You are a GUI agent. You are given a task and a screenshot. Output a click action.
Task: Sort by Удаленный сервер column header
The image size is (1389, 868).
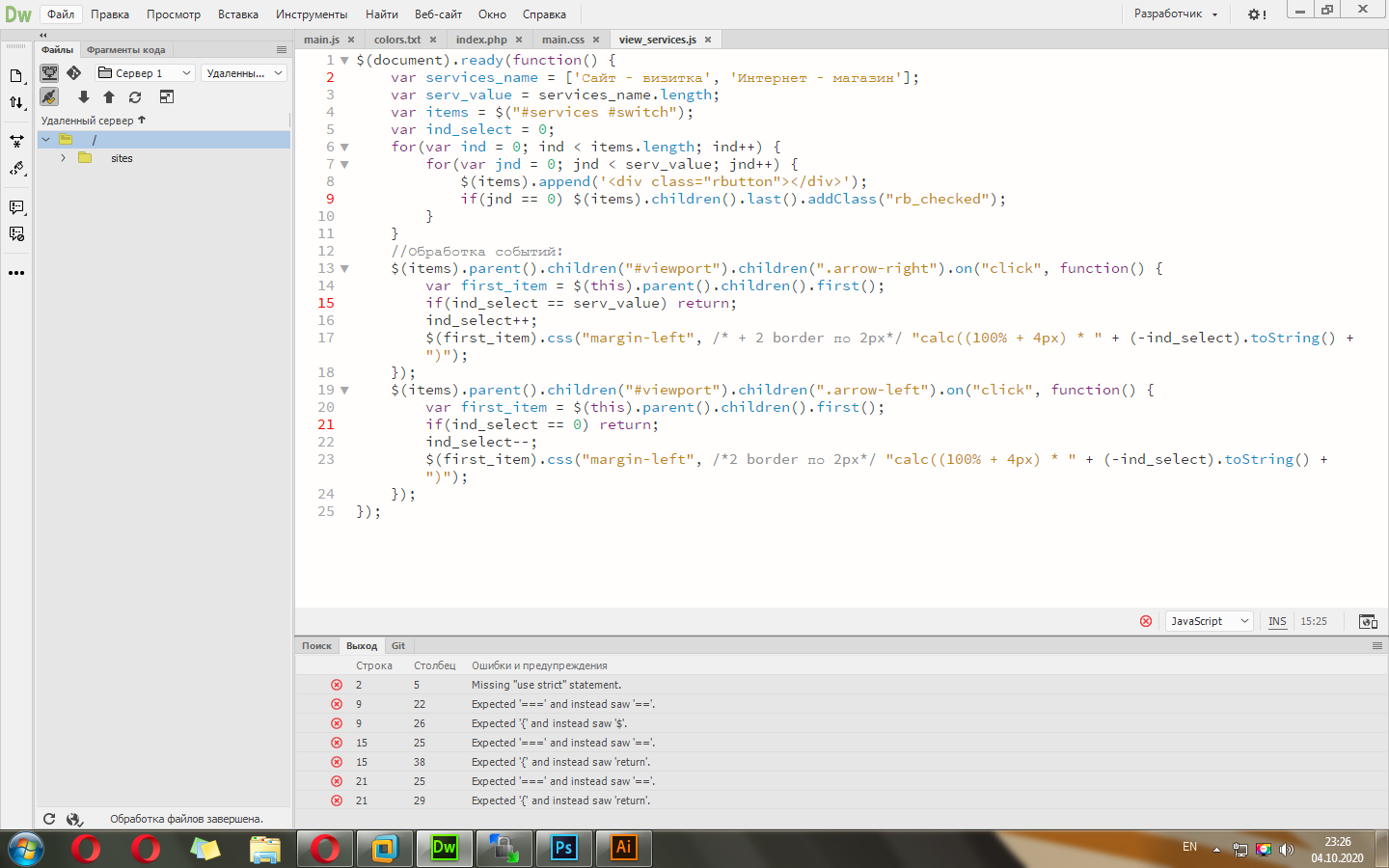[94, 121]
